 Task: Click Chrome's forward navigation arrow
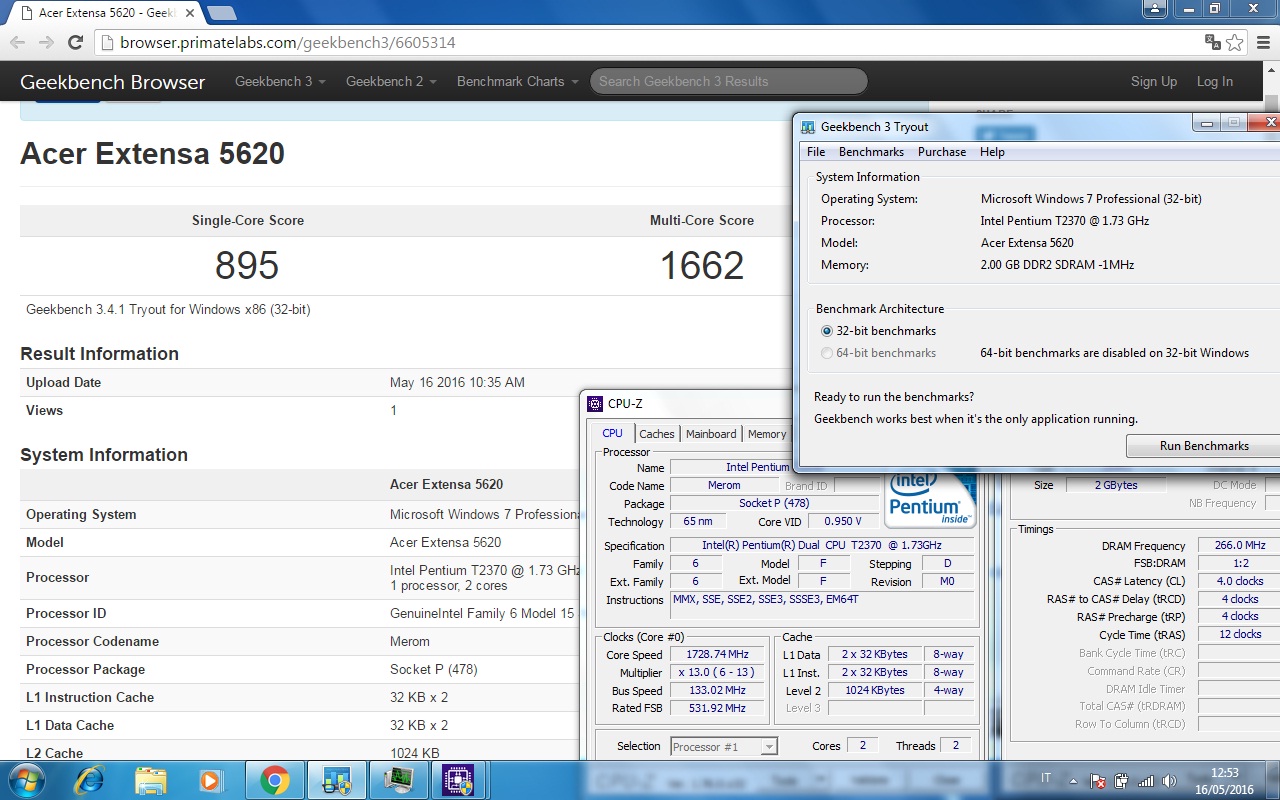46,42
